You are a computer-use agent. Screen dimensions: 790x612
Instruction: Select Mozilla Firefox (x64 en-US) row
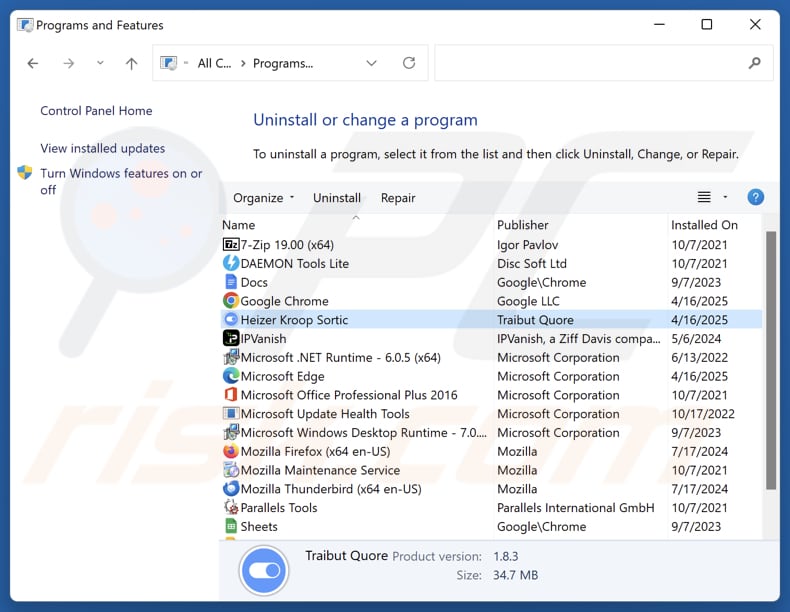click(x=491, y=451)
